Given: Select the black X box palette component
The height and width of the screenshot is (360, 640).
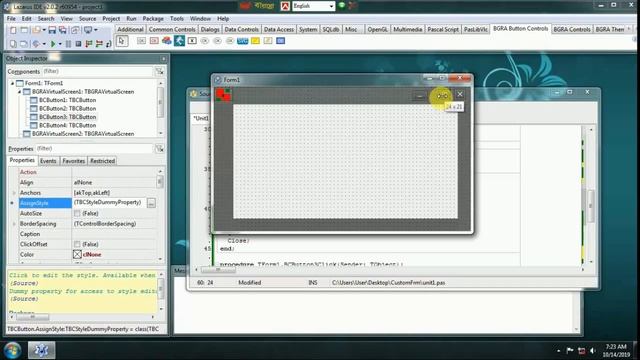Looking at the screenshot, I should tap(192, 41).
